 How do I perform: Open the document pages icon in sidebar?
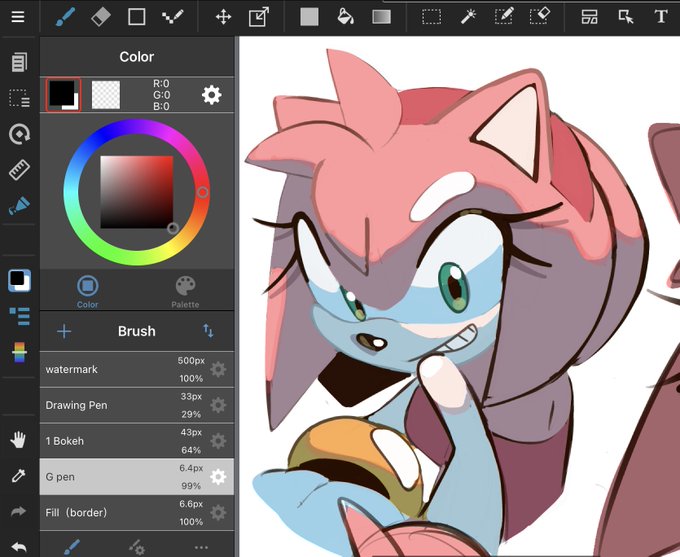click(x=19, y=62)
